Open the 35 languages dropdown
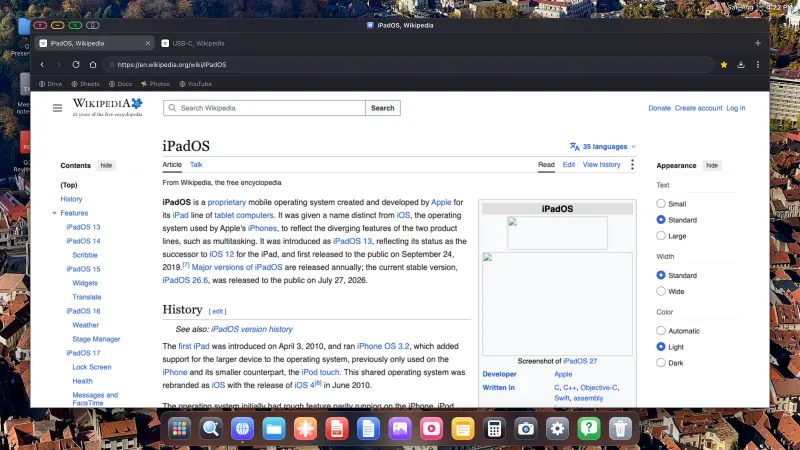800x450 pixels. 603,146
